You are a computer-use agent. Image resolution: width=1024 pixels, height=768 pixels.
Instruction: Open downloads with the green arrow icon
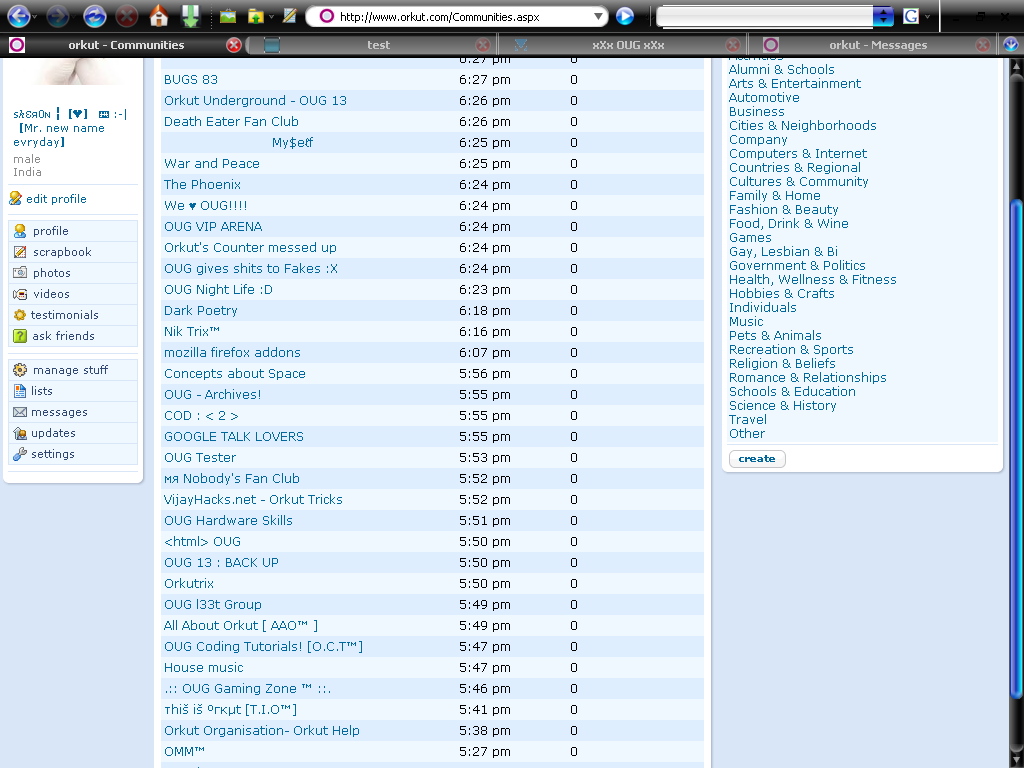click(190, 16)
